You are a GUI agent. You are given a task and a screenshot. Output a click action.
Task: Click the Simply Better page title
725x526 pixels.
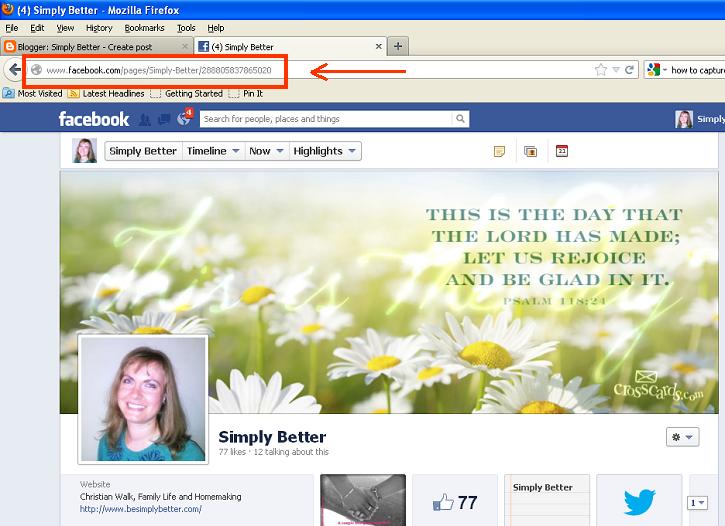click(x=272, y=437)
